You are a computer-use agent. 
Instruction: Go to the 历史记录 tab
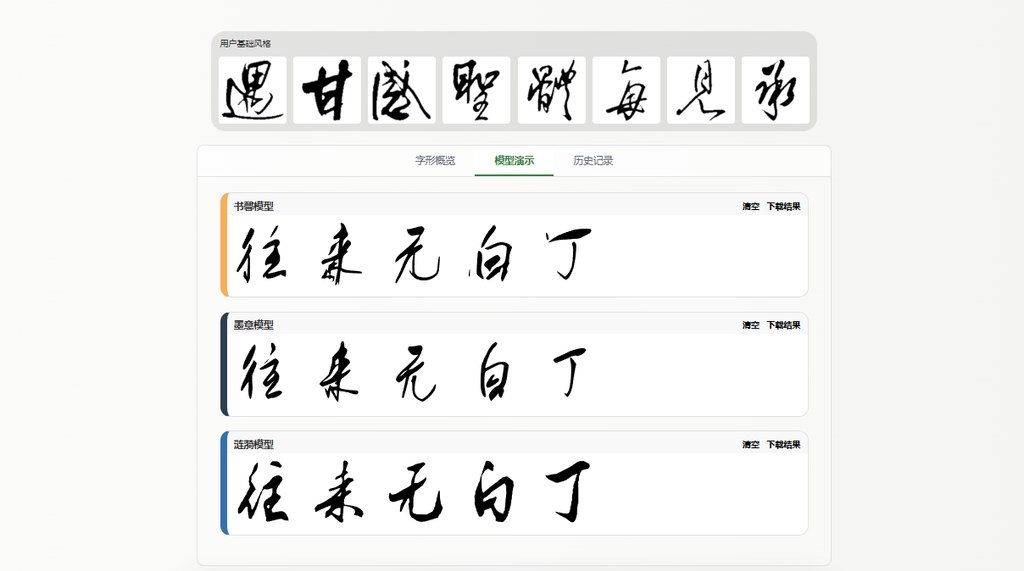[x=593, y=161]
